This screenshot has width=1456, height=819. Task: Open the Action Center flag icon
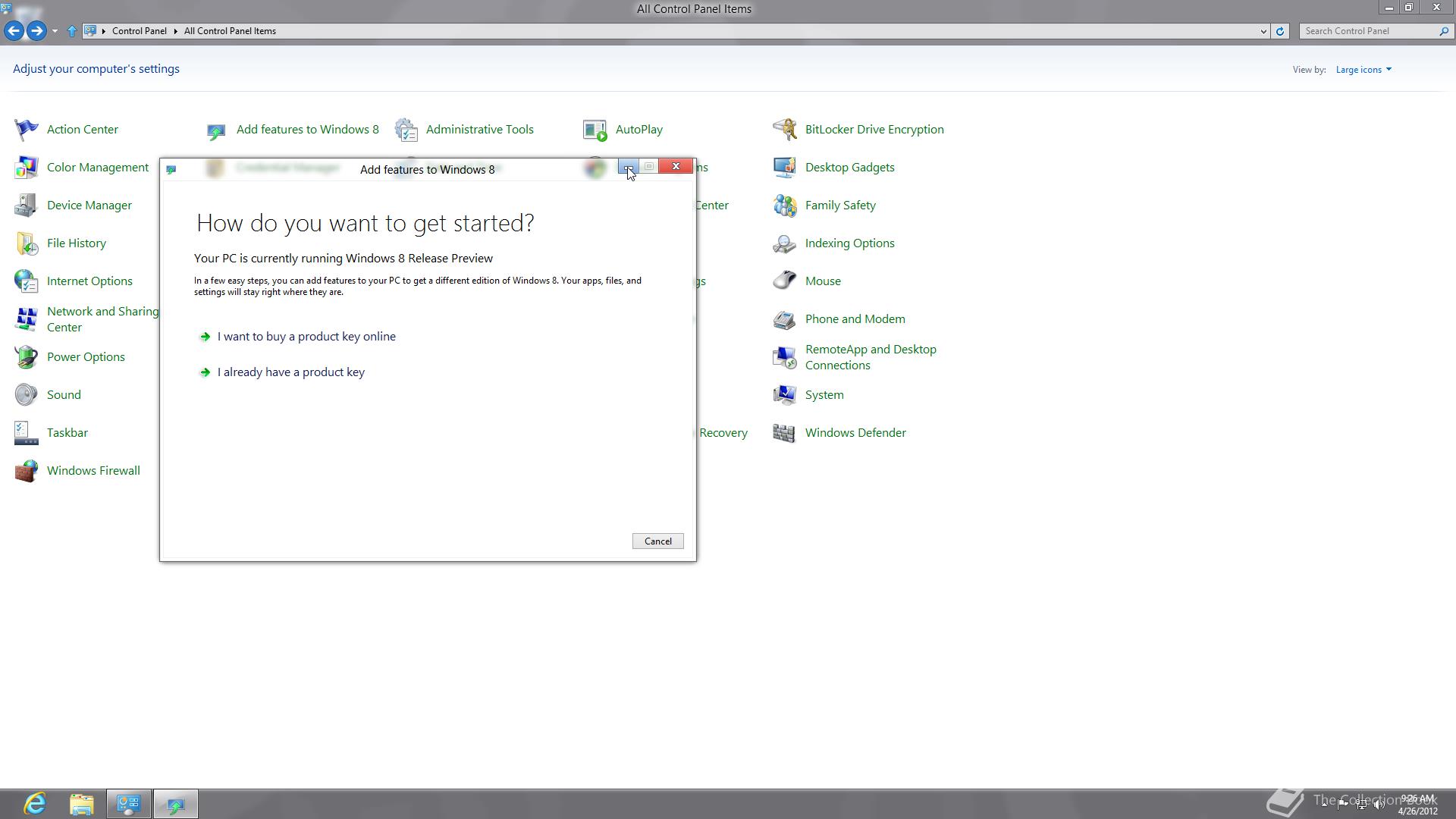pos(27,130)
